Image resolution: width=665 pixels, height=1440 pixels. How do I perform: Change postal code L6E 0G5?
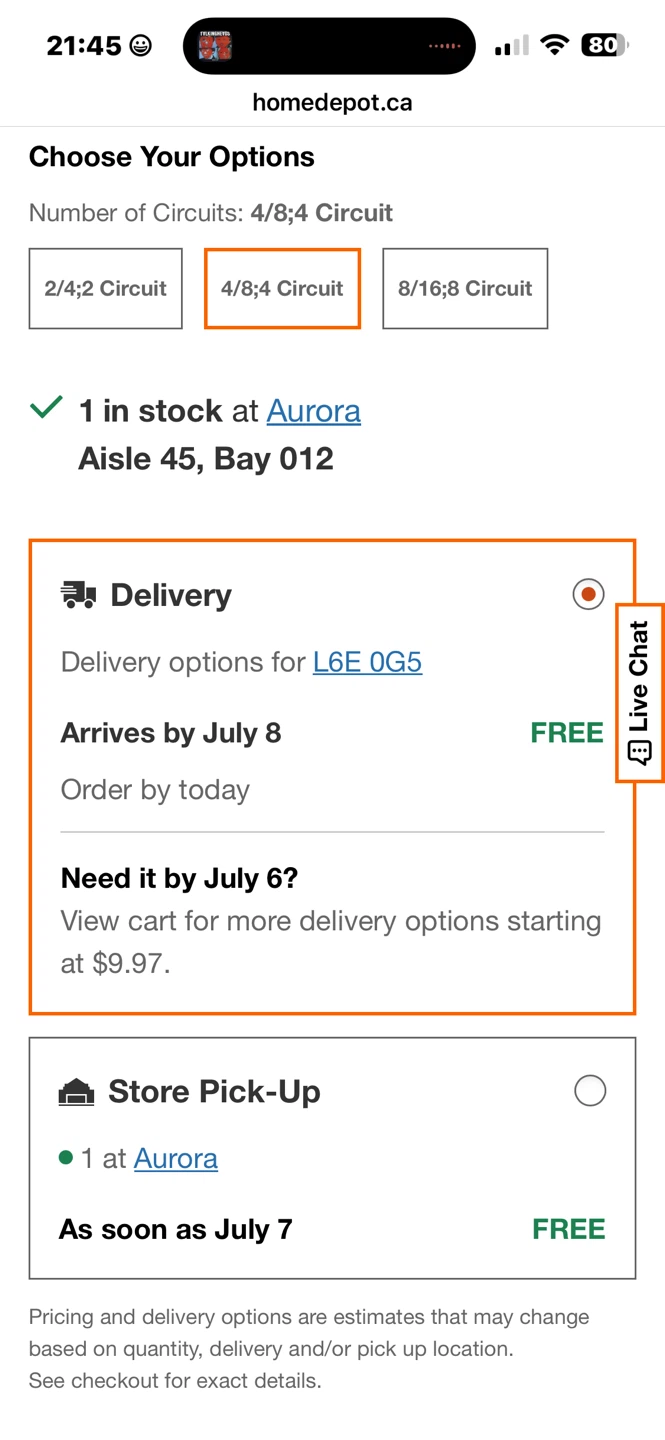(x=368, y=662)
